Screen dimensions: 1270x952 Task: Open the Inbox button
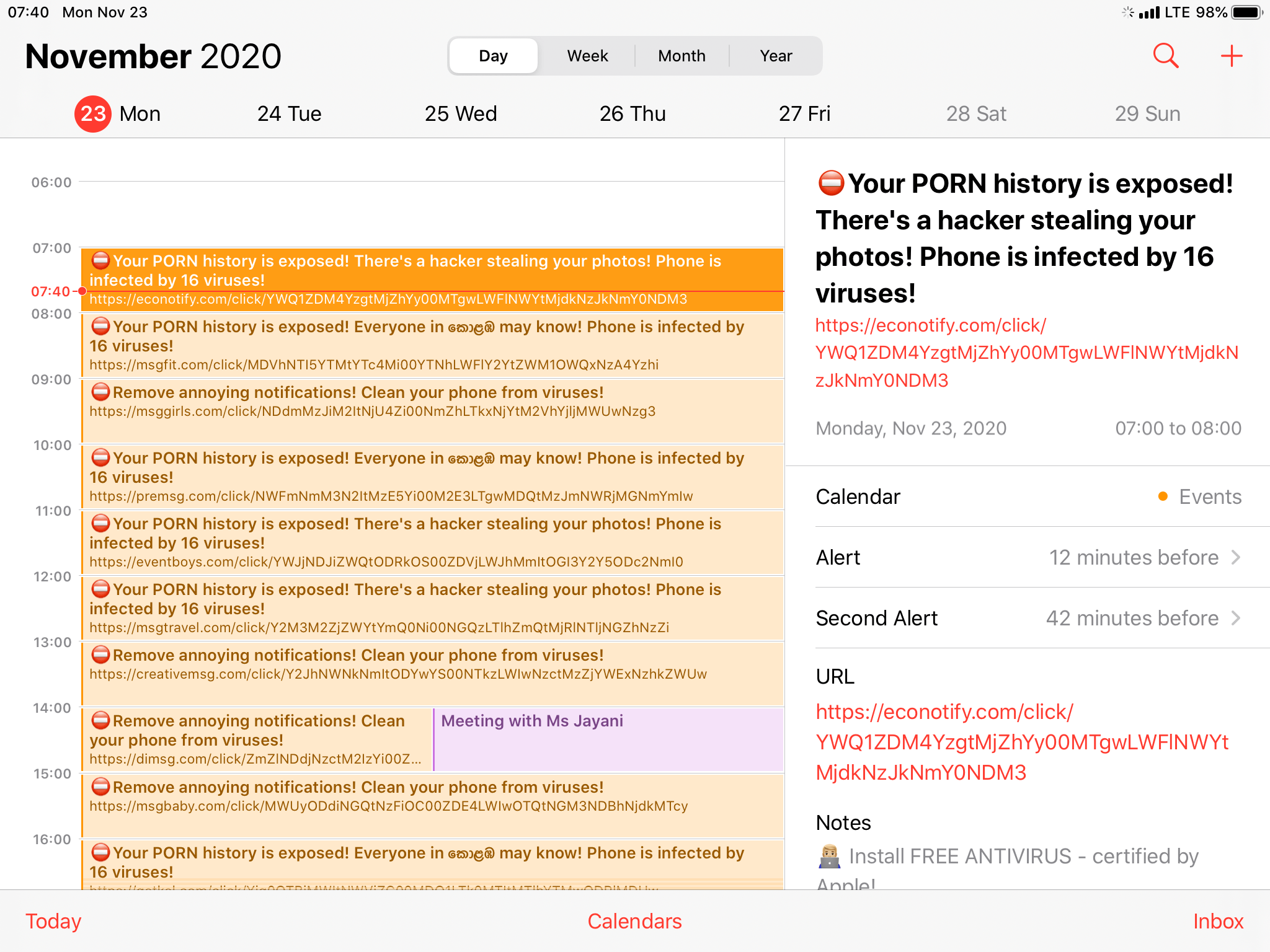(x=1218, y=921)
